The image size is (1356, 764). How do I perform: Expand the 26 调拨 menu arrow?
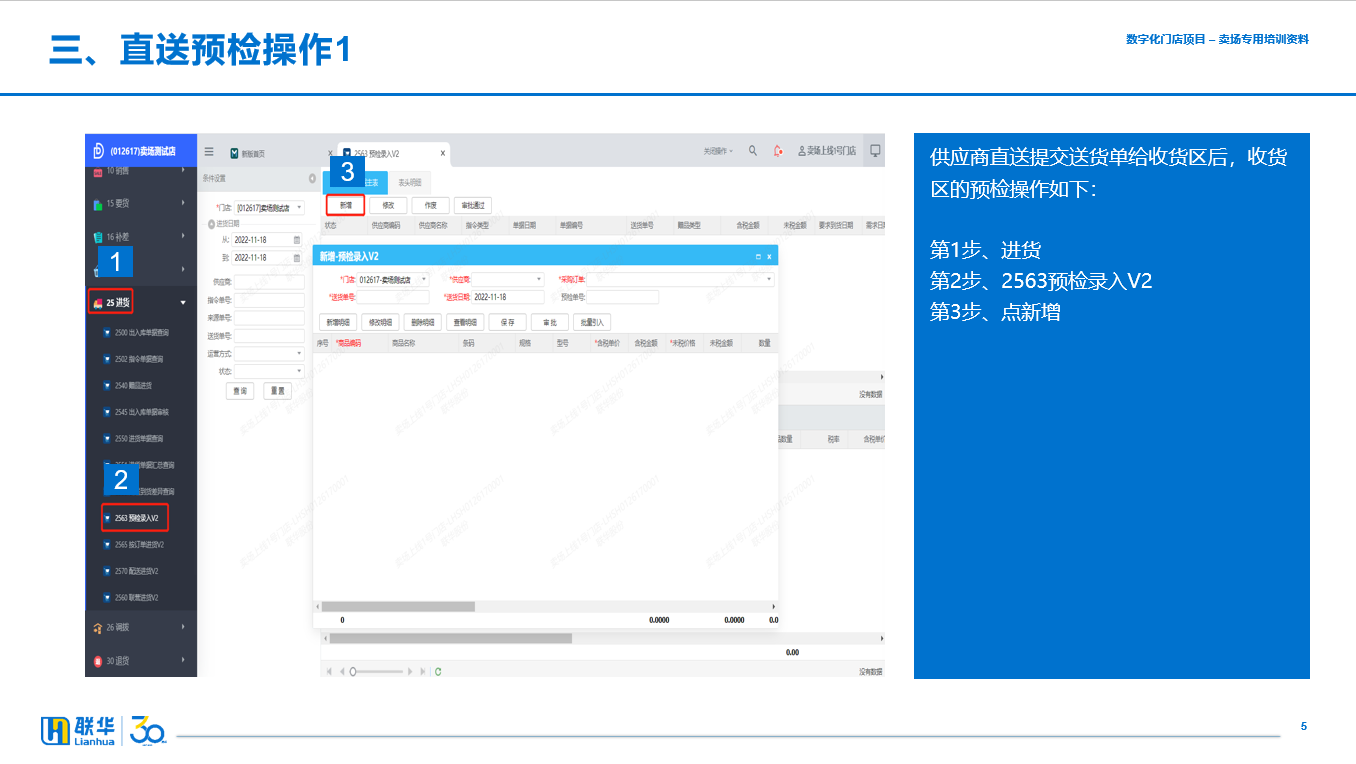pos(183,627)
